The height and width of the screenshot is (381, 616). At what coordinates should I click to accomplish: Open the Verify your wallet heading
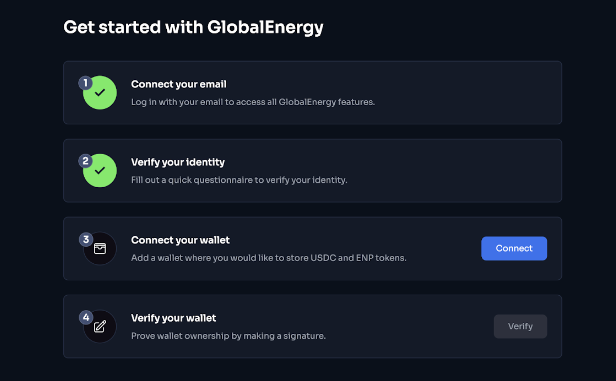174,318
